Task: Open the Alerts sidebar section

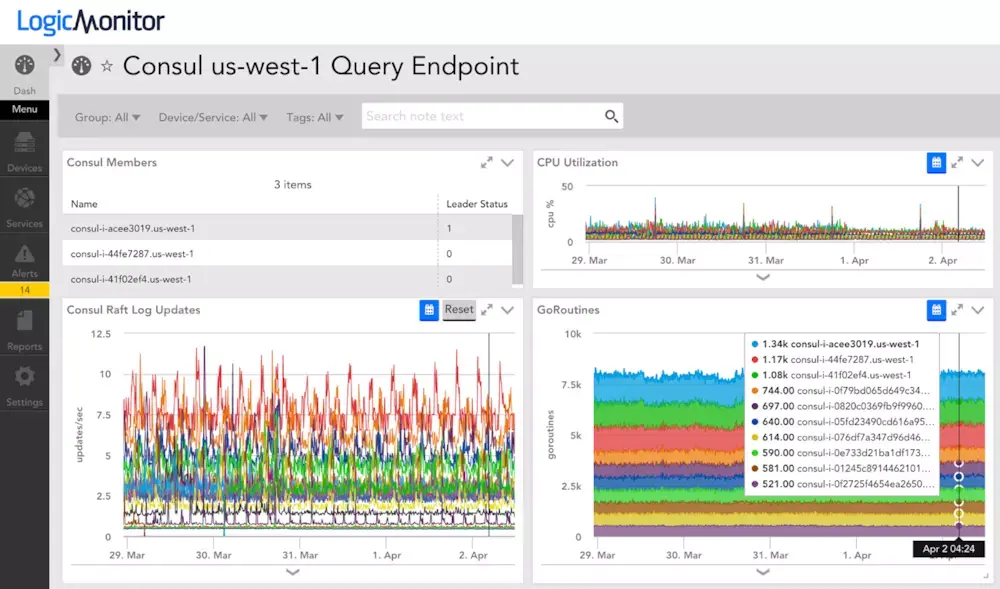Action: [24, 261]
